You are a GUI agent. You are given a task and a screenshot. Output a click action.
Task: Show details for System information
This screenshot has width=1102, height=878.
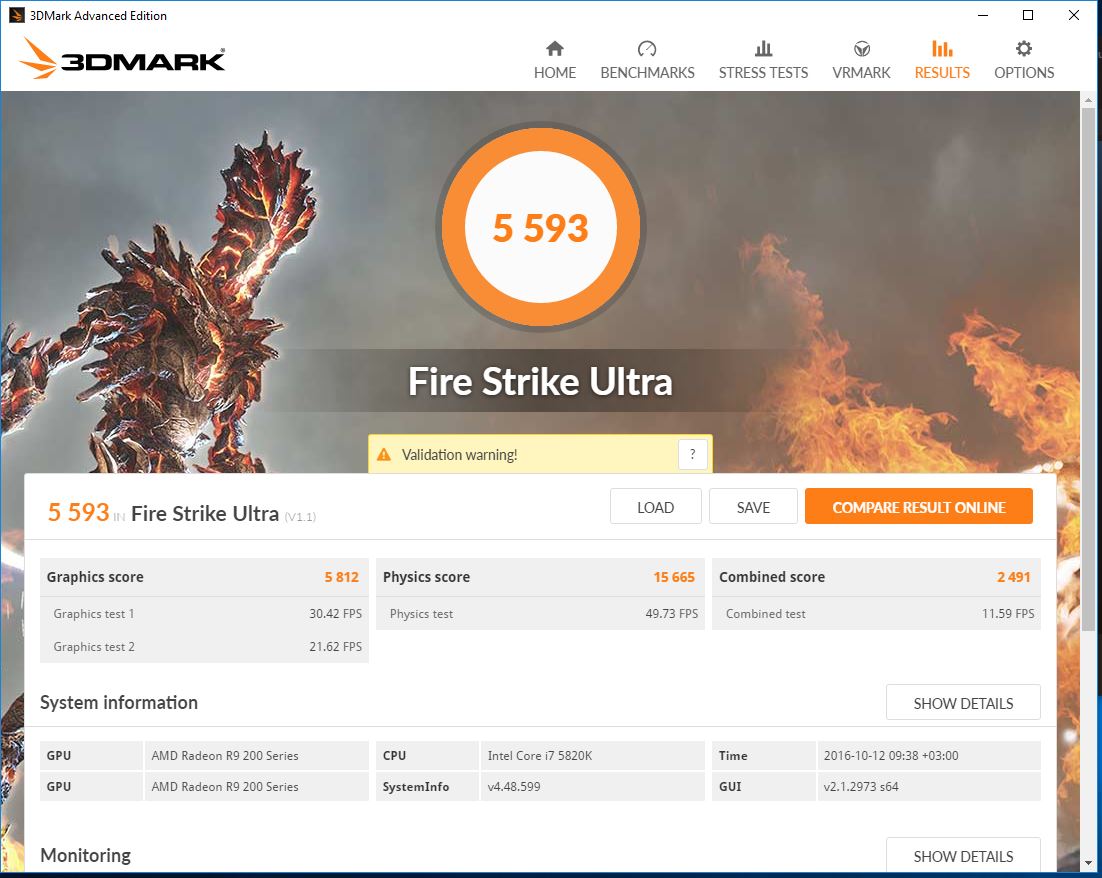pyautogui.click(x=963, y=703)
